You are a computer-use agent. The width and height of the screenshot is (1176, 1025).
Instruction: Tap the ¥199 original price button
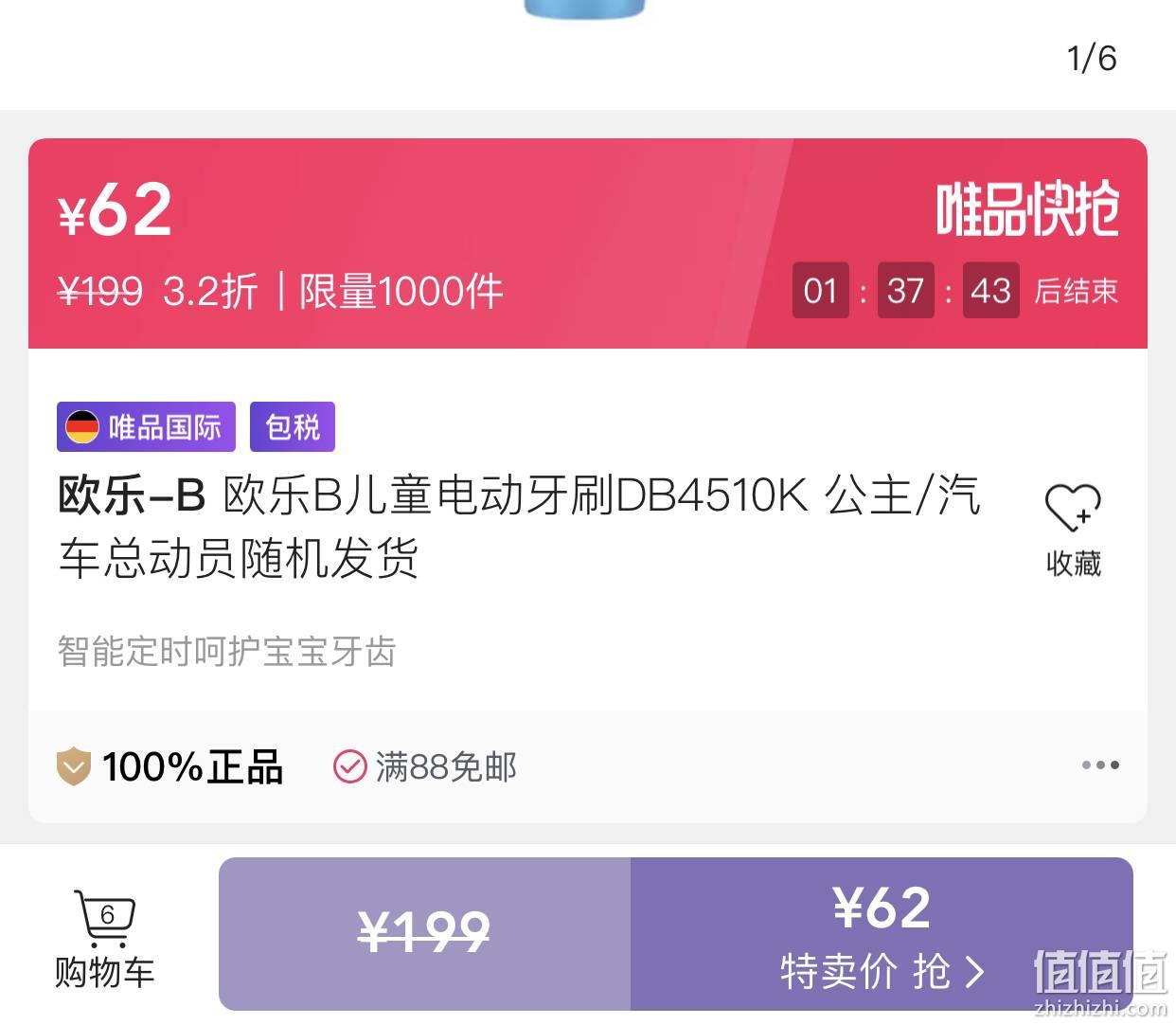click(x=424, y=934)
